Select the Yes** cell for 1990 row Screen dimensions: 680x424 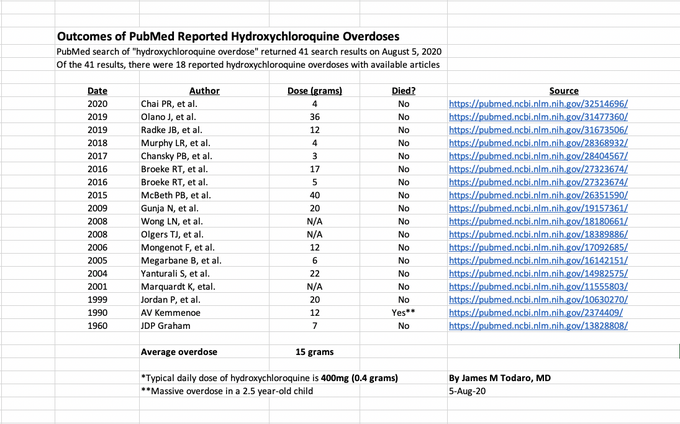(x=403, y=313)
